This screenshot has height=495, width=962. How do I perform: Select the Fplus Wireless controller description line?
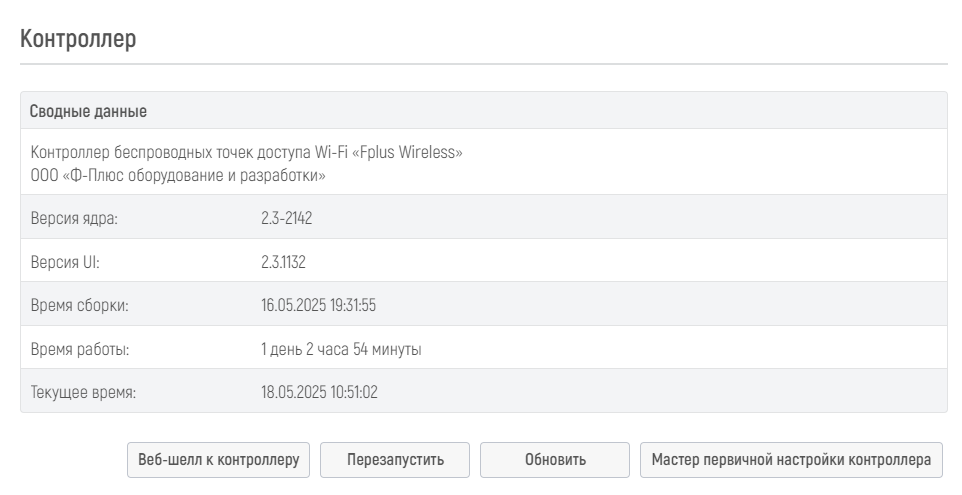click(x=247, y=152)
